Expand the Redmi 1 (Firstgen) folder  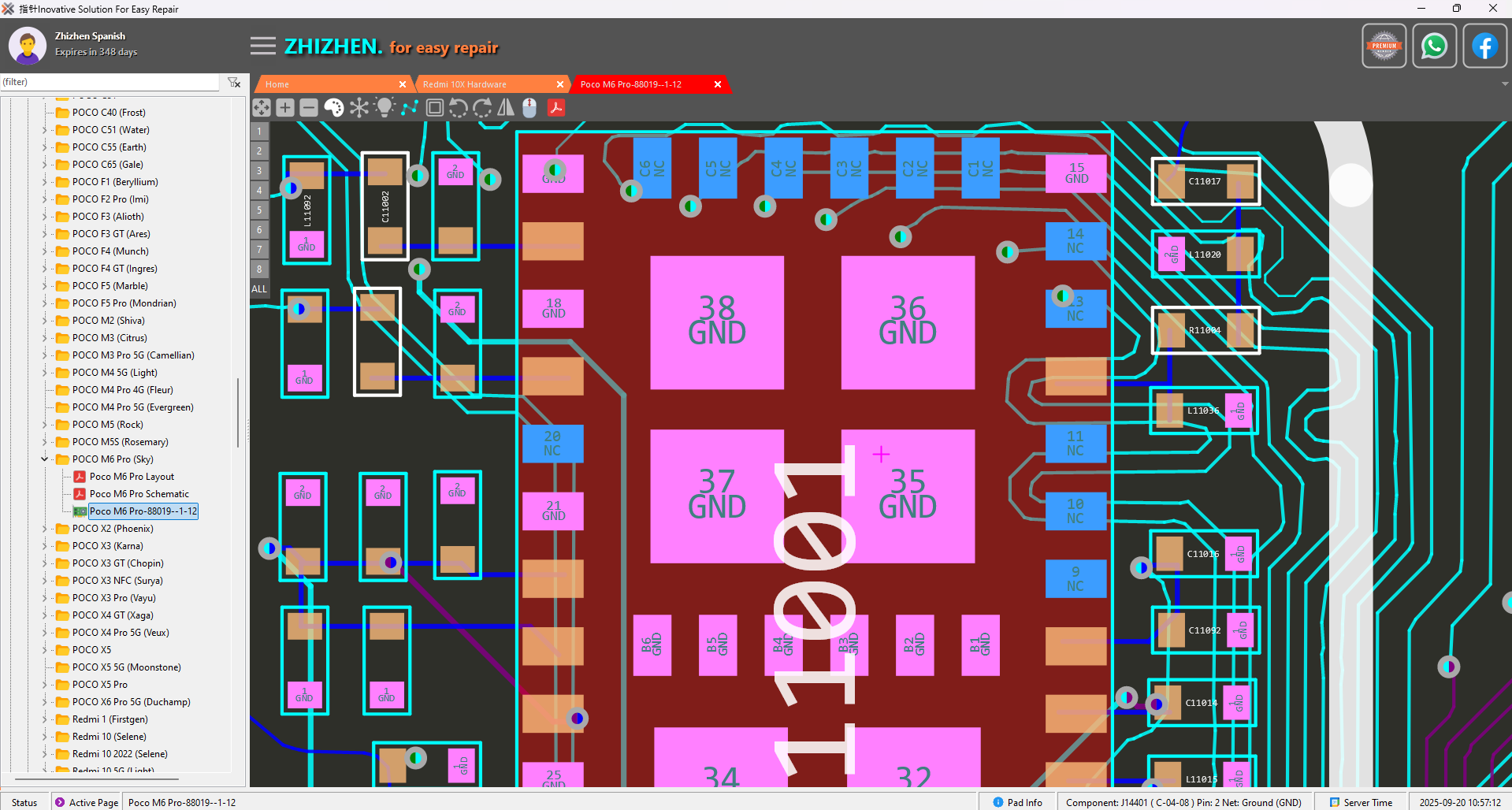coord(45,719)
